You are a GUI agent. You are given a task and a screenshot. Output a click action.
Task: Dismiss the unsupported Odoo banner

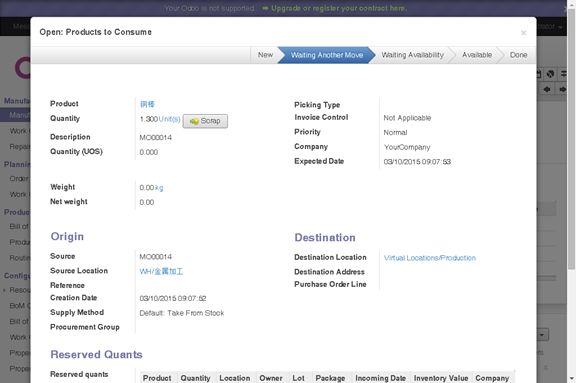(x=565, y=8)
